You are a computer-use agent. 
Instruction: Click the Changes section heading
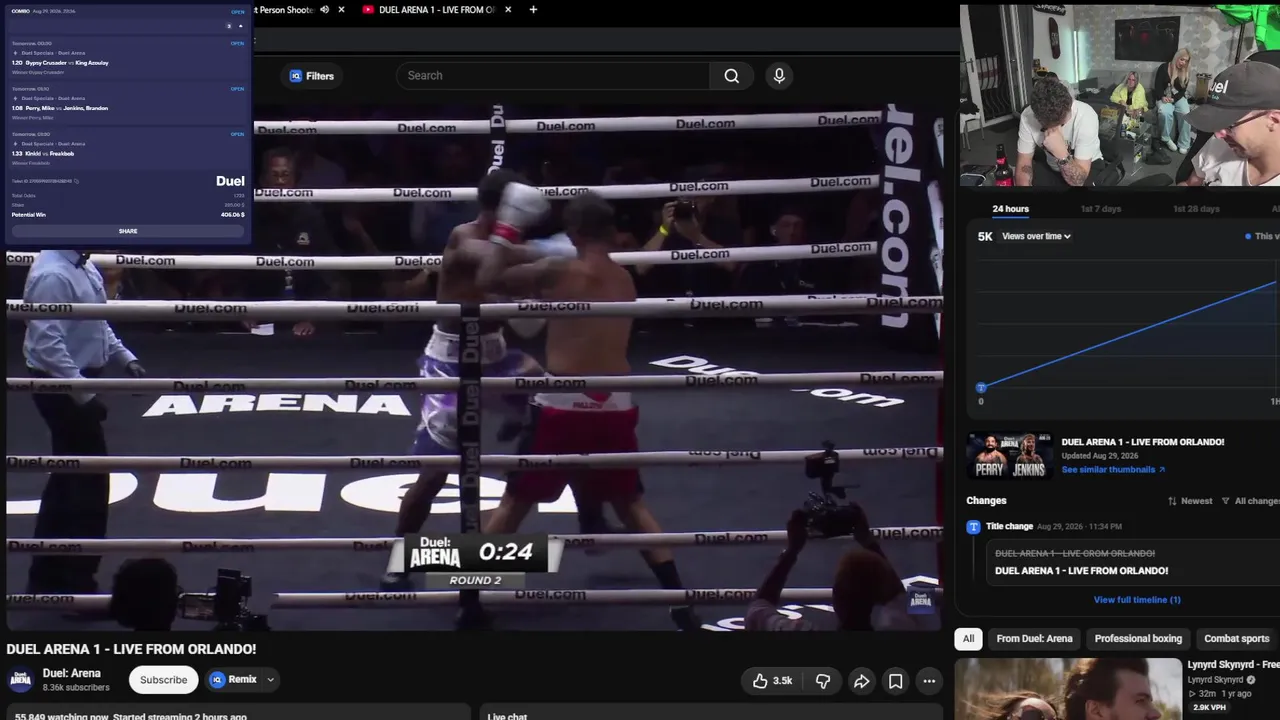(x=986, y=501)
